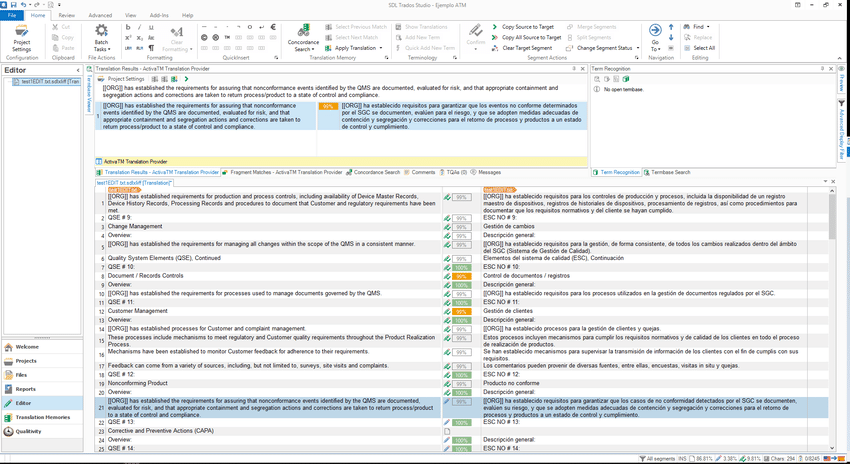Click the green arrow in Translation Results toolbar

click(186, 79)
